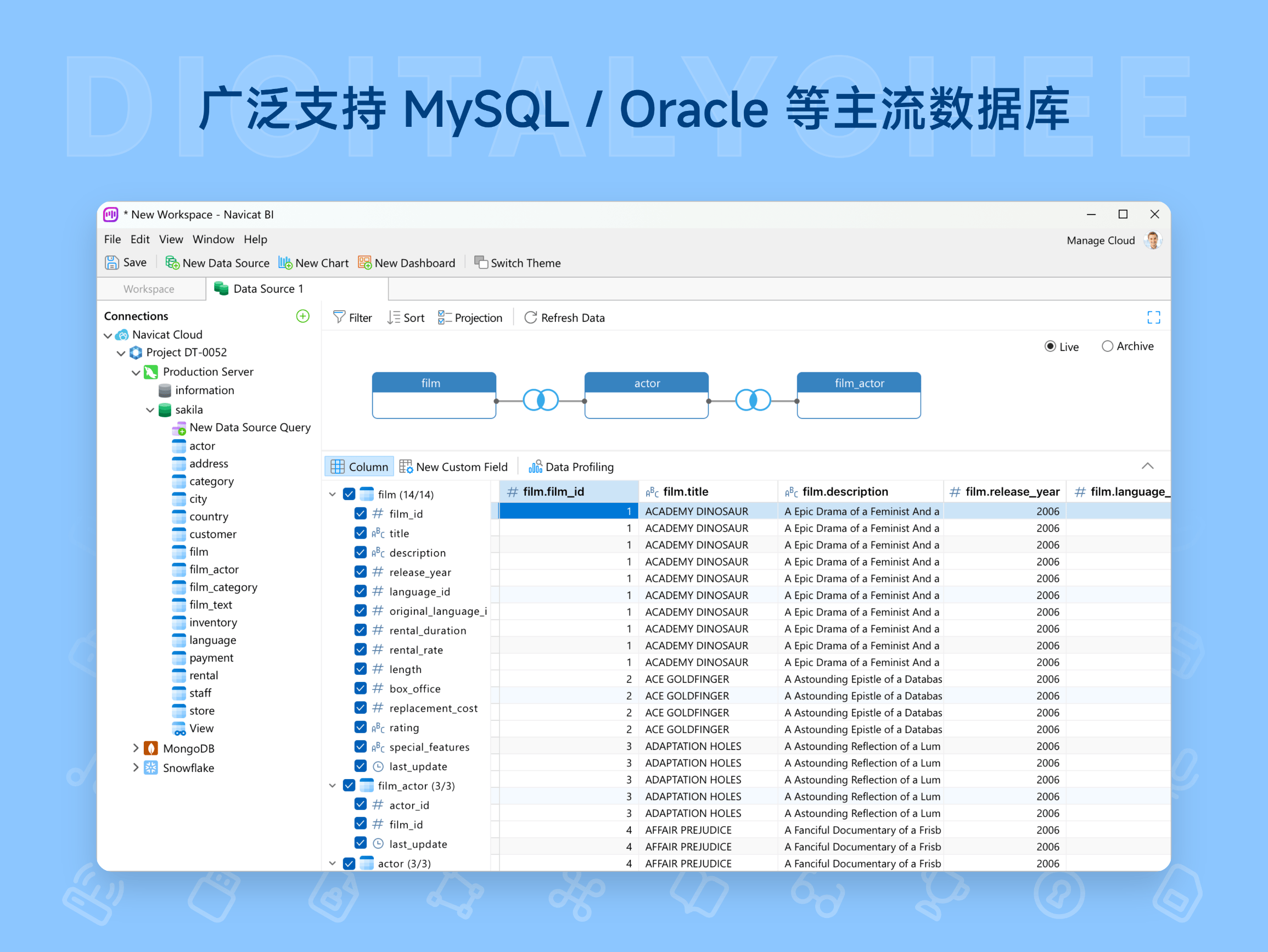Select the Live radio button

click(x=1051, y=346)
